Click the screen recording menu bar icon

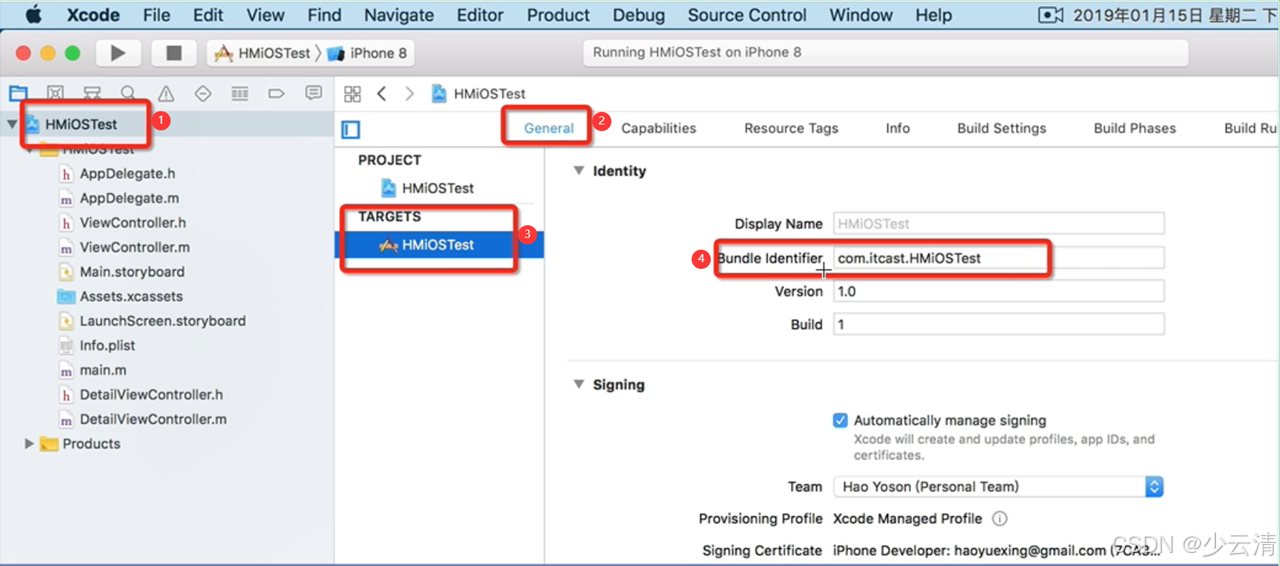tap(1050, 15)
